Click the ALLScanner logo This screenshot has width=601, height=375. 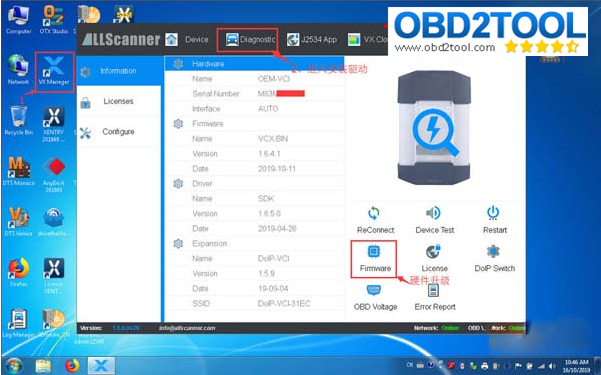click(121, 39)
